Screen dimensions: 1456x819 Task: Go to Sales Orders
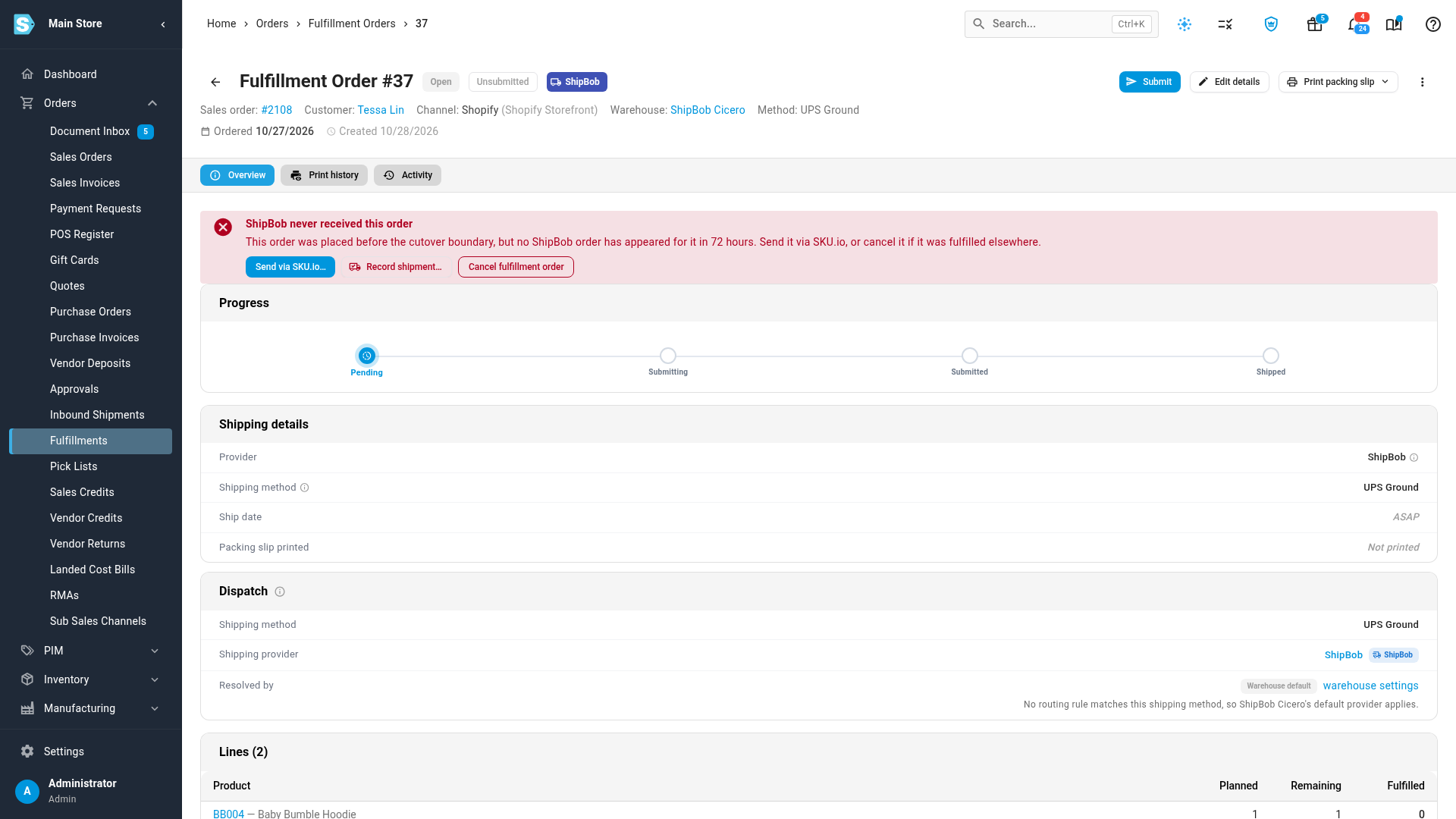pyautogui.click(x=91, y=157)
